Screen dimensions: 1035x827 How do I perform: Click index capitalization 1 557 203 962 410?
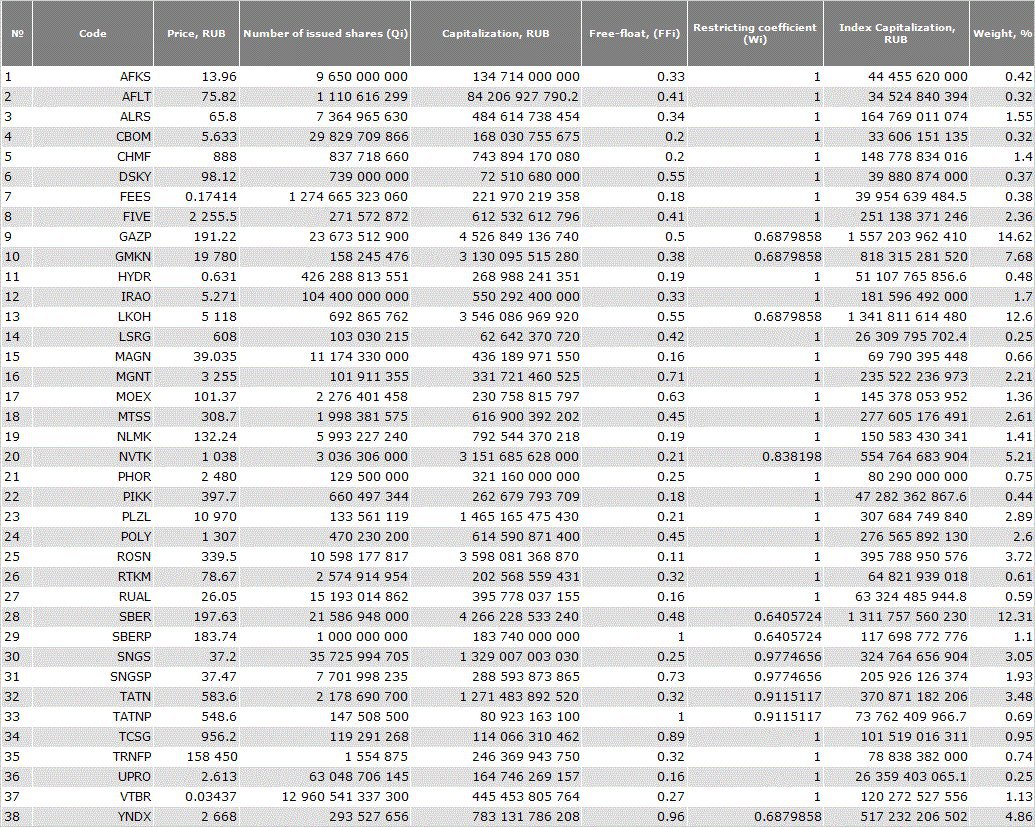908,236
